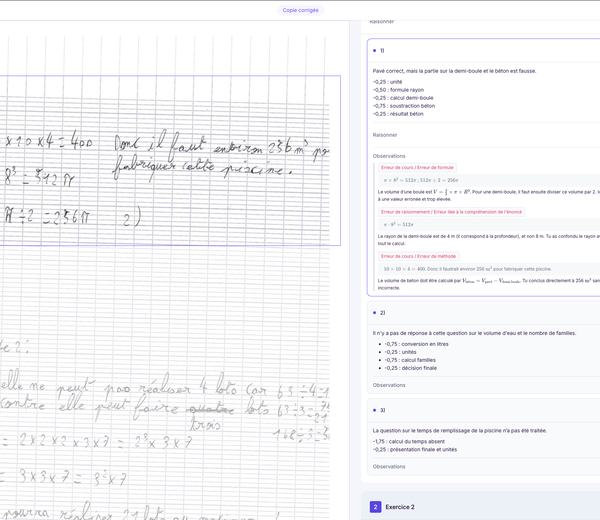Click the highlighted handwritten answer region

pos(170,160)
